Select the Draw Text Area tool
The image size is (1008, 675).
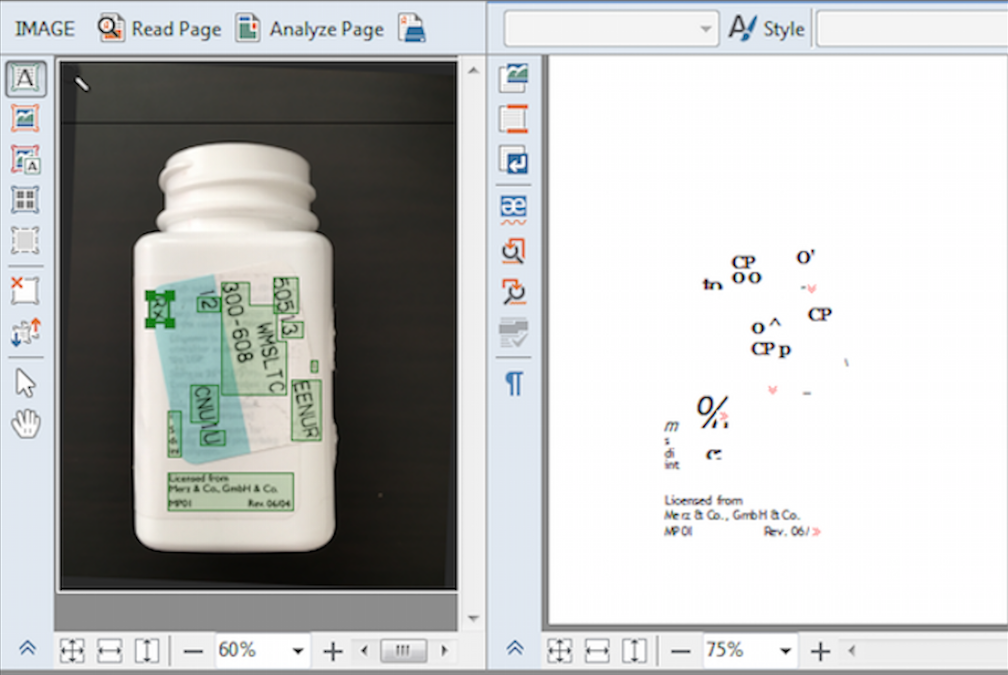pos(26,78)
